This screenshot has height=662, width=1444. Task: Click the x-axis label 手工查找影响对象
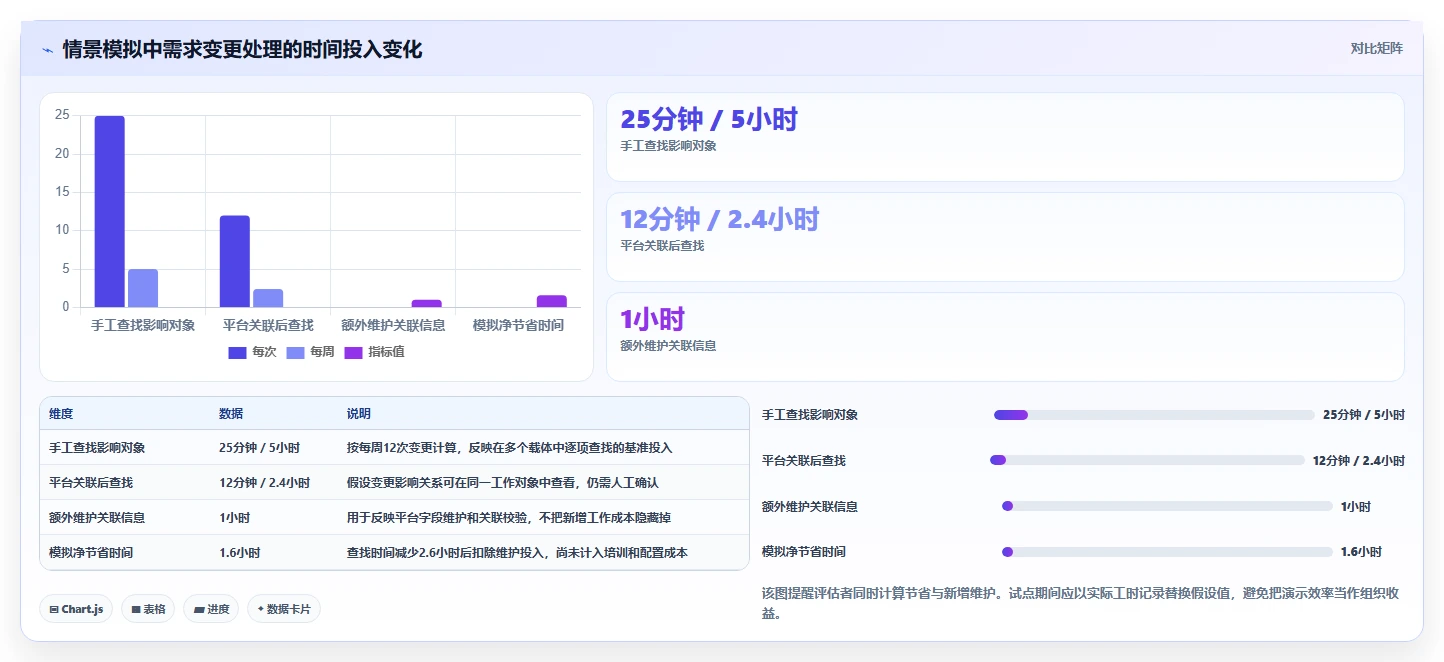[x=143, y=325]
